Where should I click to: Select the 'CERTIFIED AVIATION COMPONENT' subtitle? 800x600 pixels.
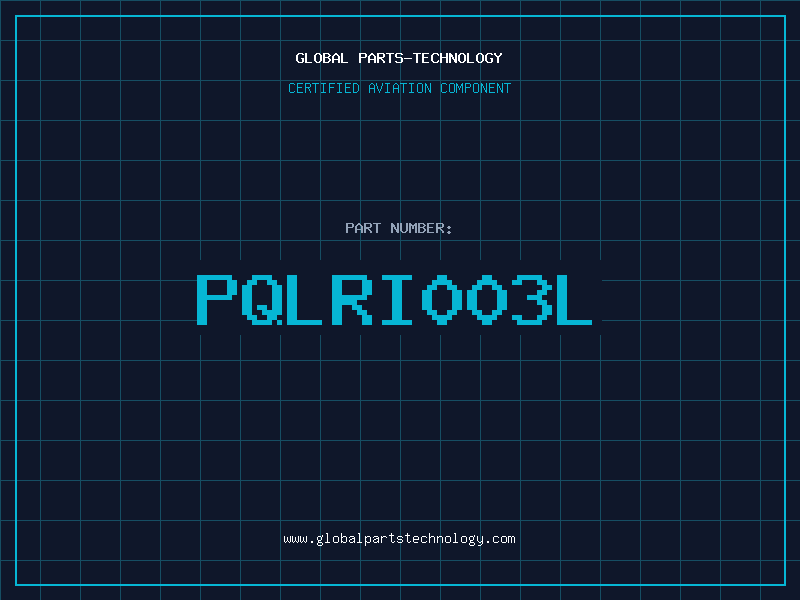[x=399, y=88]
